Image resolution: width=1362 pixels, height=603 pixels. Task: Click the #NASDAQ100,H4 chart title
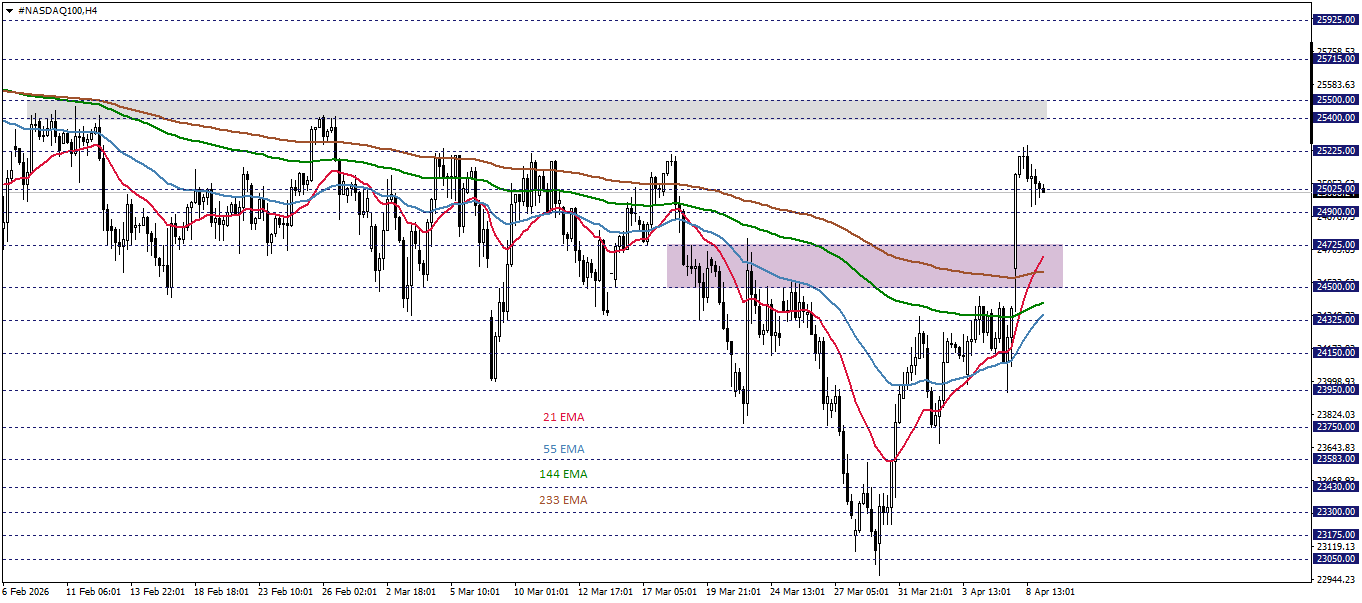(x=55, y=10)
